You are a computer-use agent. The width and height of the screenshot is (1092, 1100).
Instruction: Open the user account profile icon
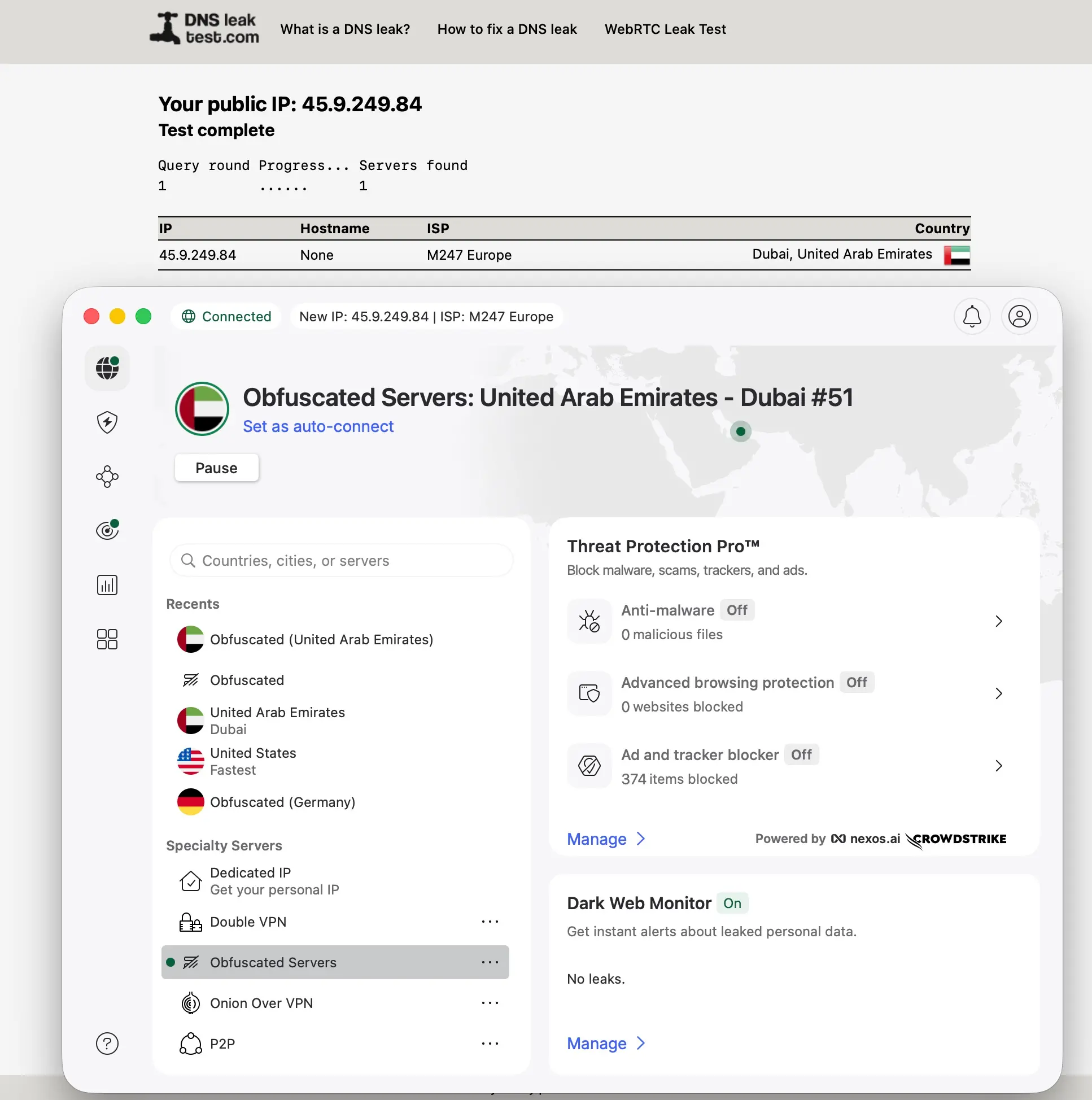pyautogui.click(x=1019, y=317)
